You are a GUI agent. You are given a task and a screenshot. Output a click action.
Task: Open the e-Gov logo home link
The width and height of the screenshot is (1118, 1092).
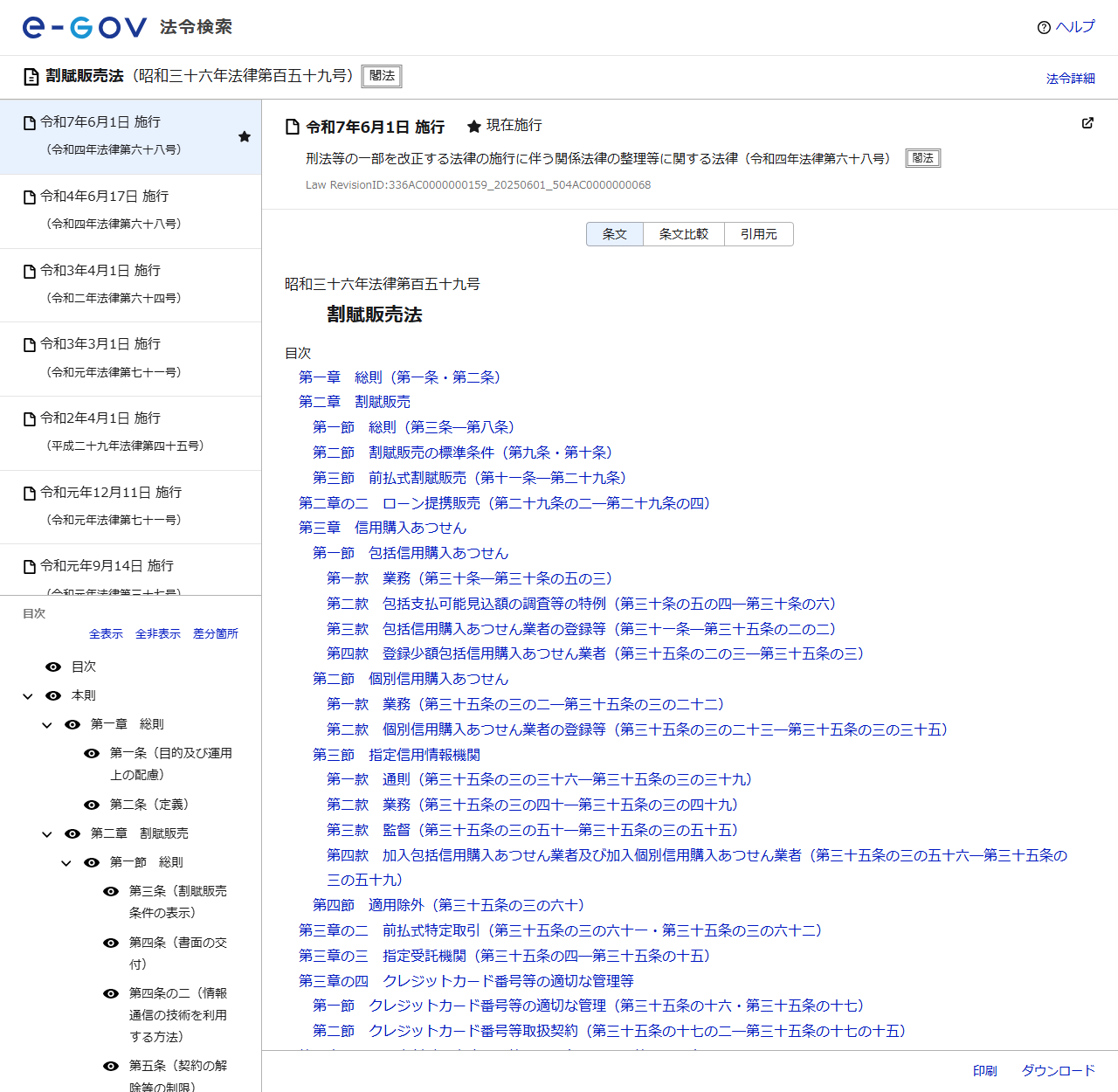click(x=85, y=27)
